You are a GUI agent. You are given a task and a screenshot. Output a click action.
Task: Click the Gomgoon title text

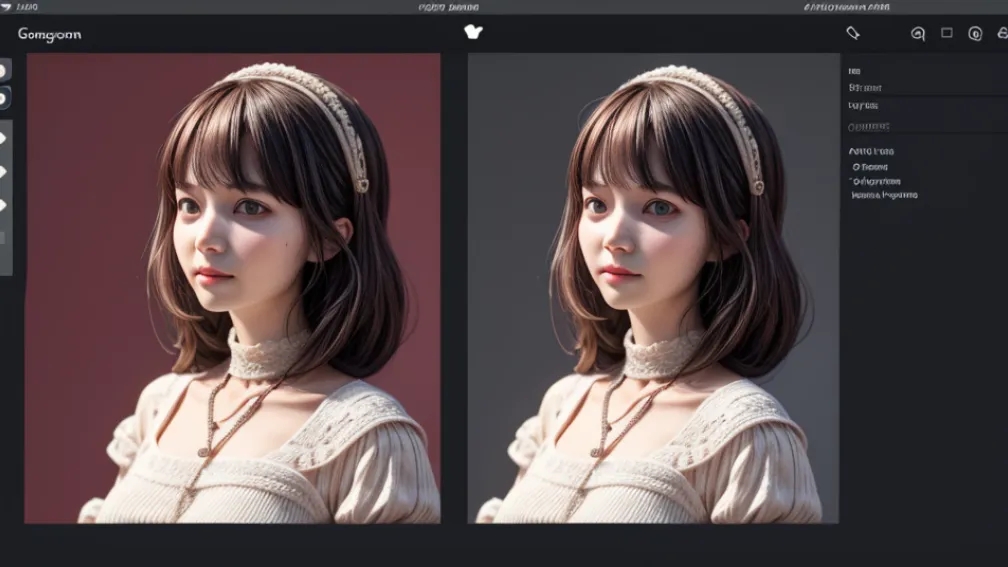50,34
